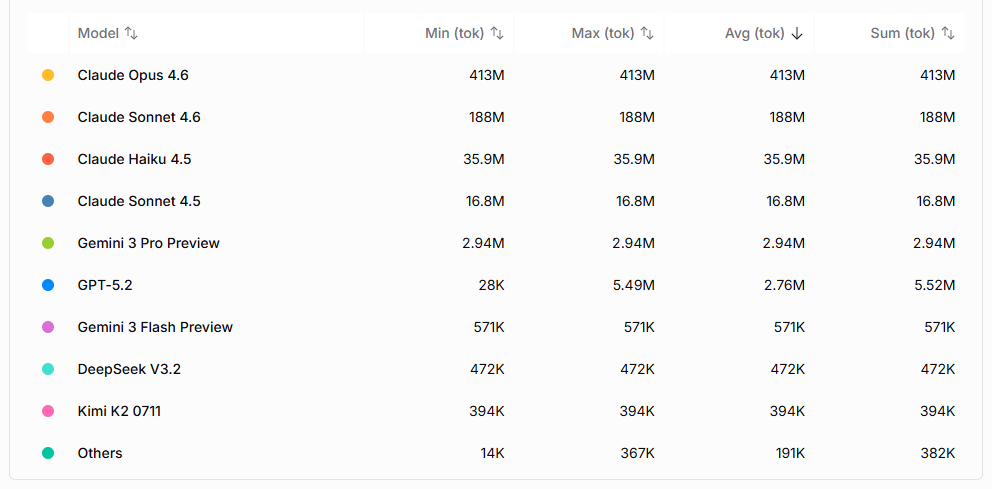Click the Avg (tok) header label
The image size is (992, 489).
click(755, 34)
